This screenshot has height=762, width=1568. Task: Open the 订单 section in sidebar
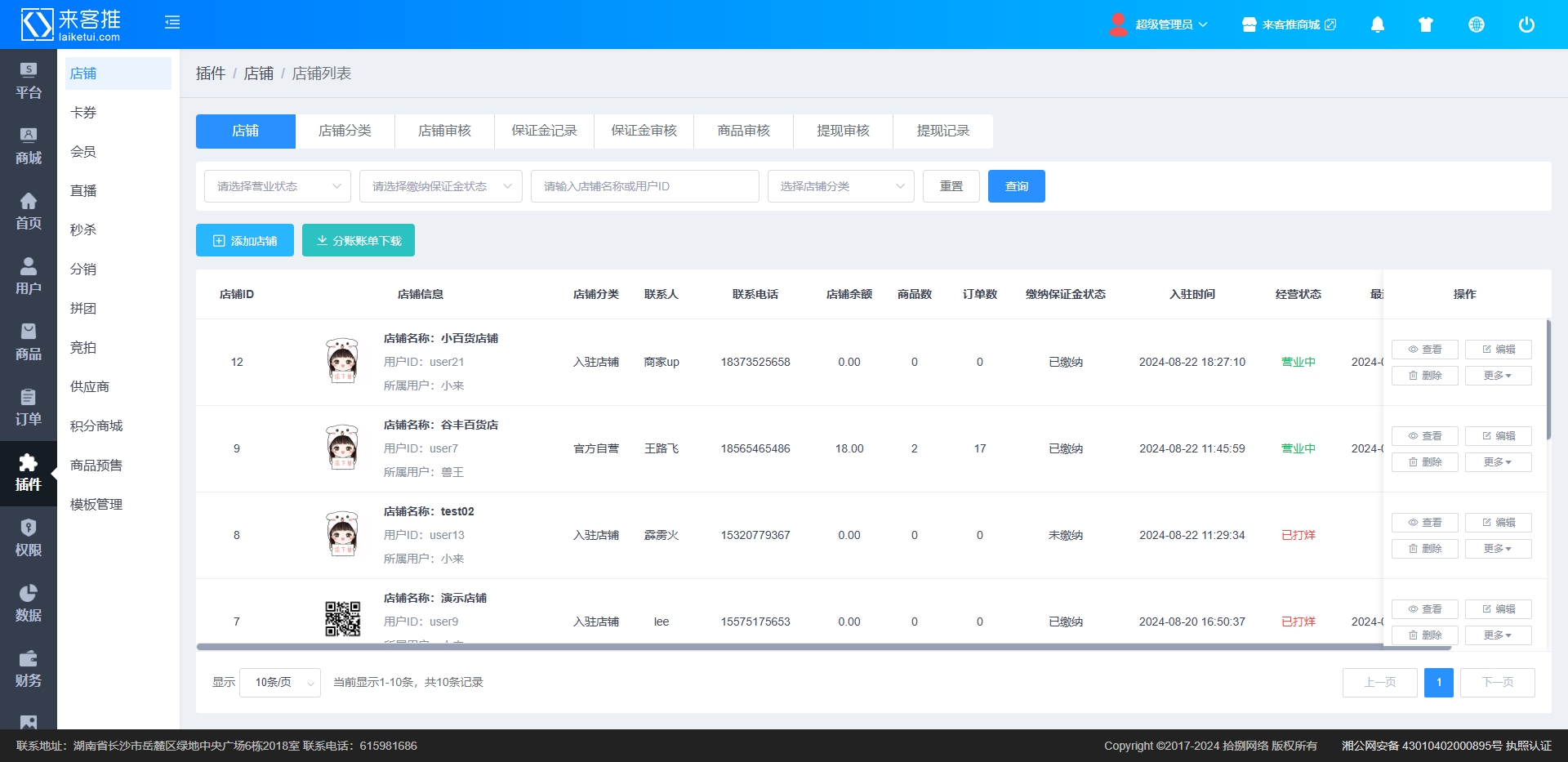29,408
